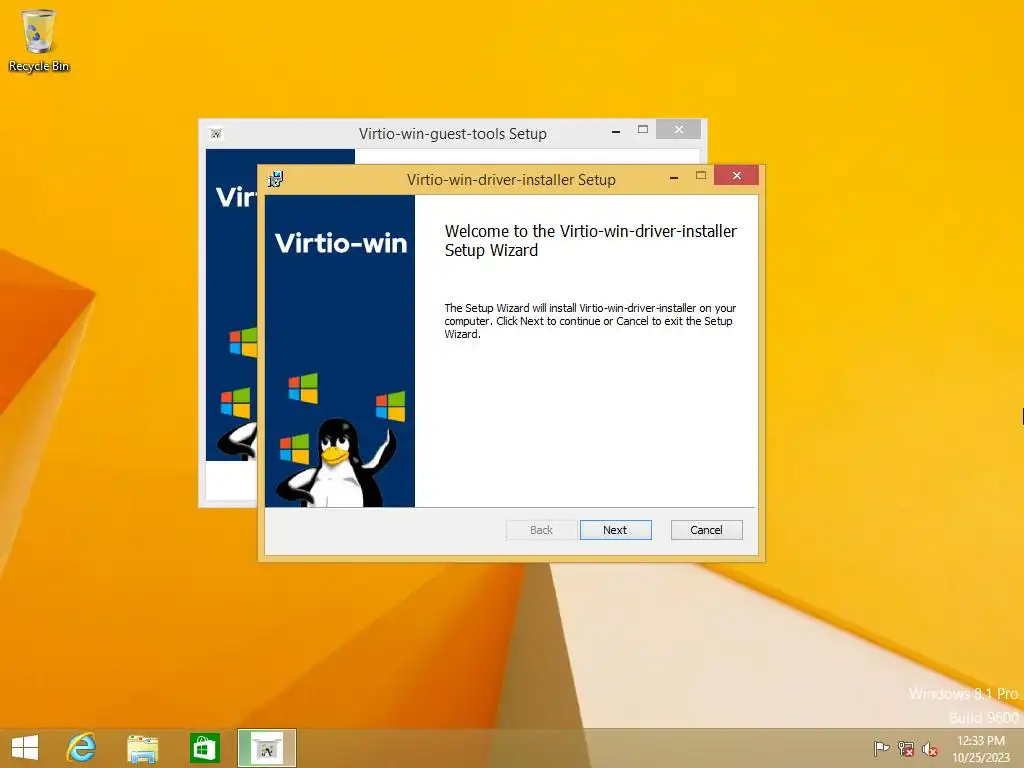Open File Explorer from the taskbar
Image resolution: width=1024 pixels, height=768 pixels.
coord(142,748)
